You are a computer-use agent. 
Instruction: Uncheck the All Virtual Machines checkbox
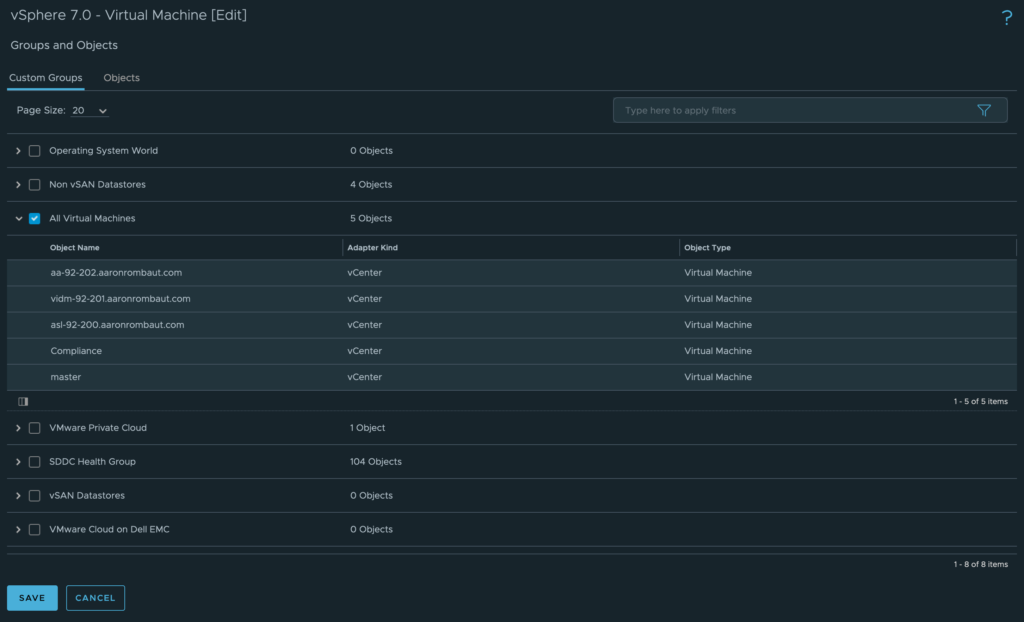pos(35,218)
